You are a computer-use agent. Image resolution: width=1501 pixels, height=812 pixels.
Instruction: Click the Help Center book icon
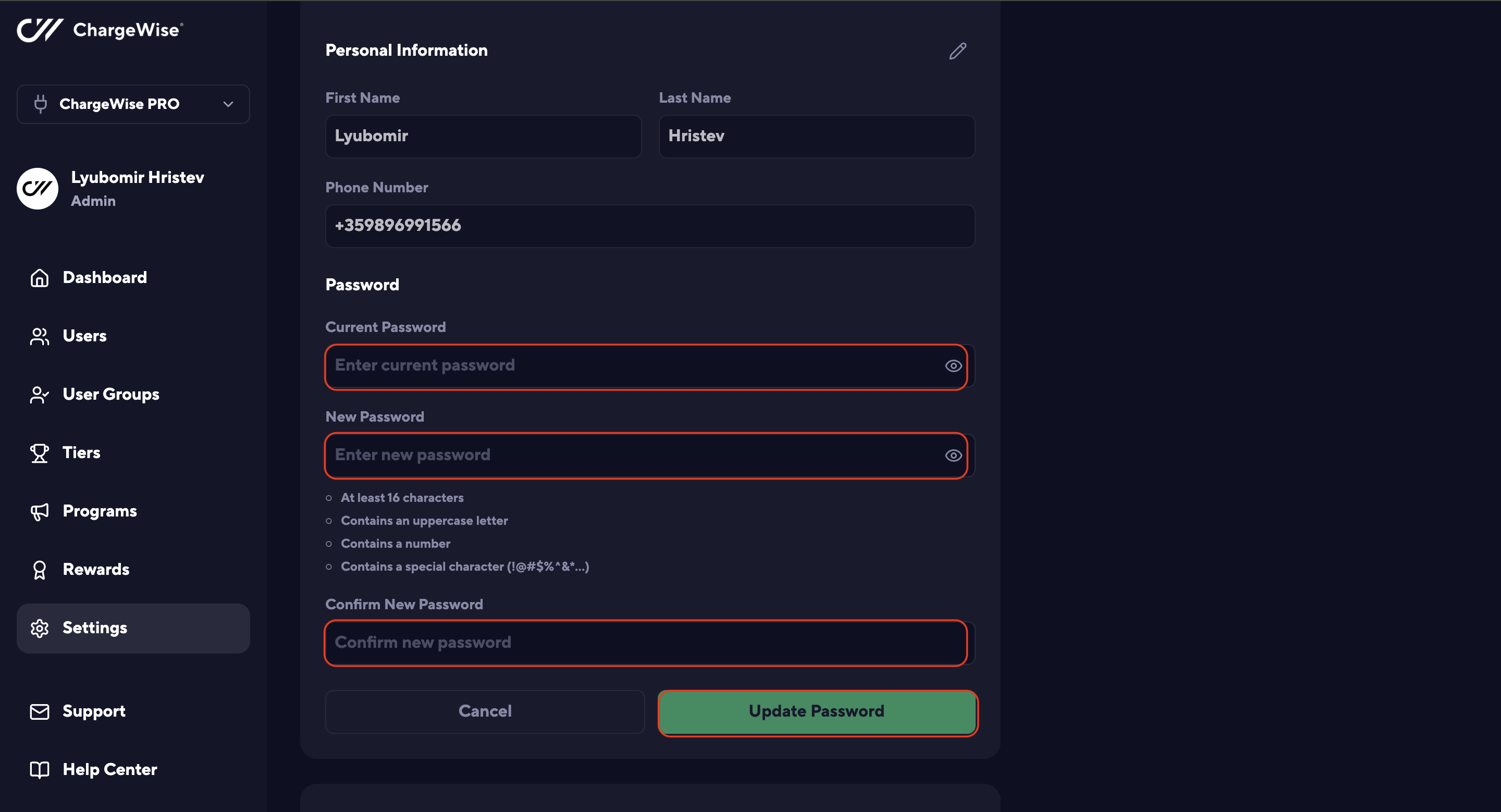(39, 769)
